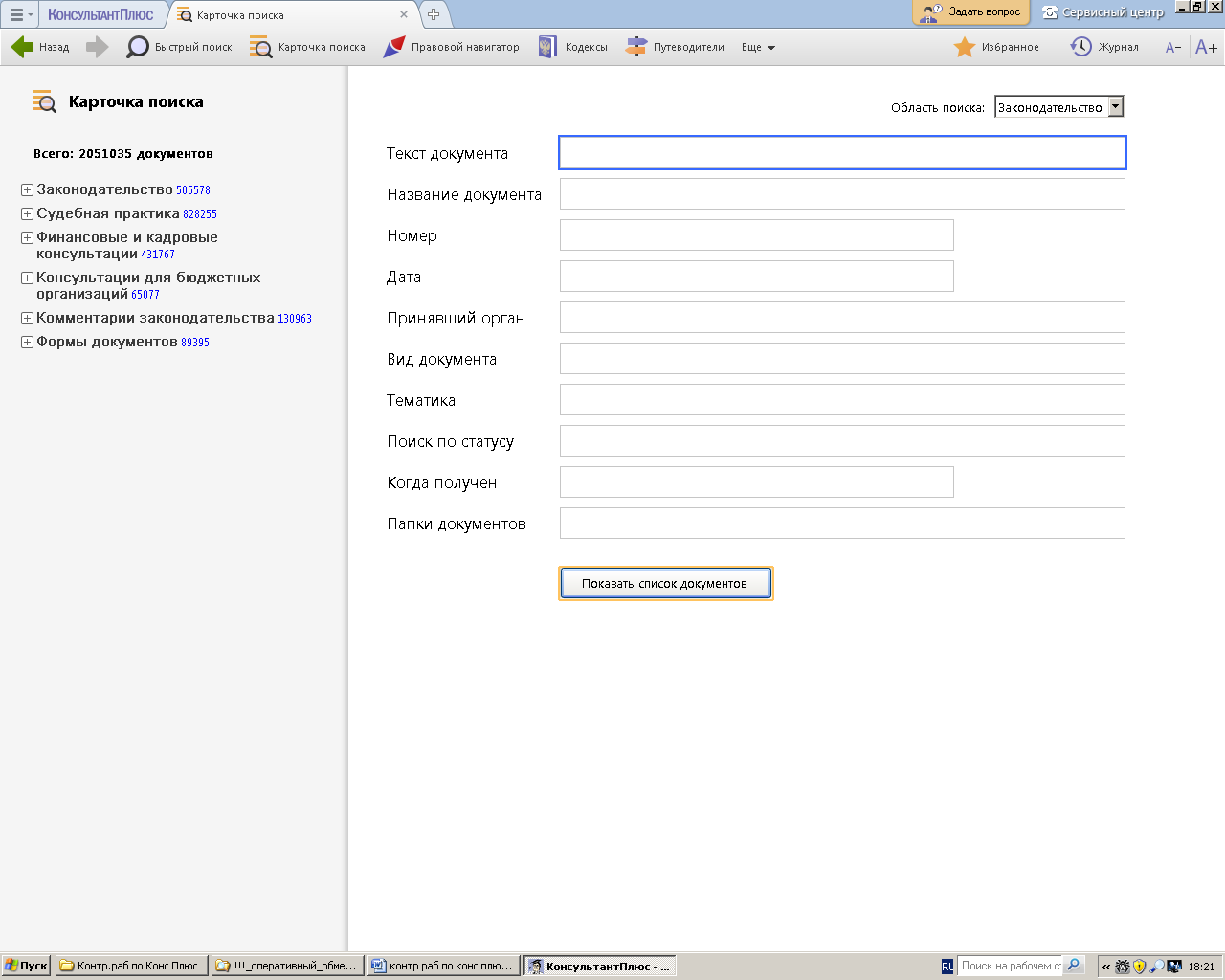
Task: Close the Карточка поиска tab
Action: click(404, 14)
